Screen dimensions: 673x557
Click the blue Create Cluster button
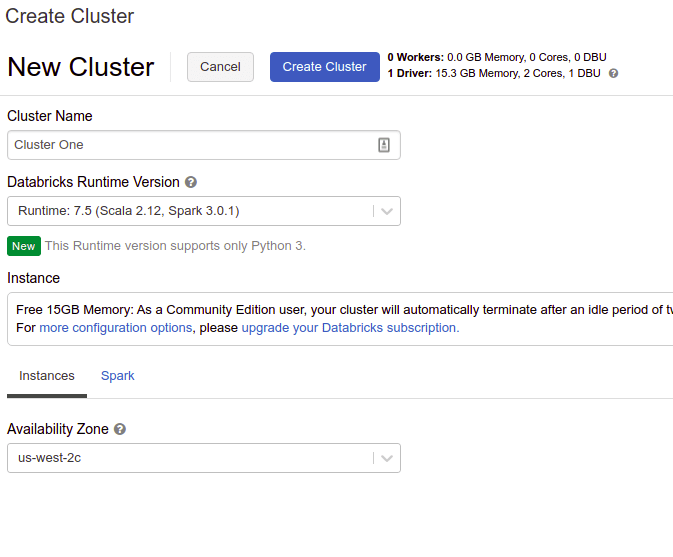(324, 67)
